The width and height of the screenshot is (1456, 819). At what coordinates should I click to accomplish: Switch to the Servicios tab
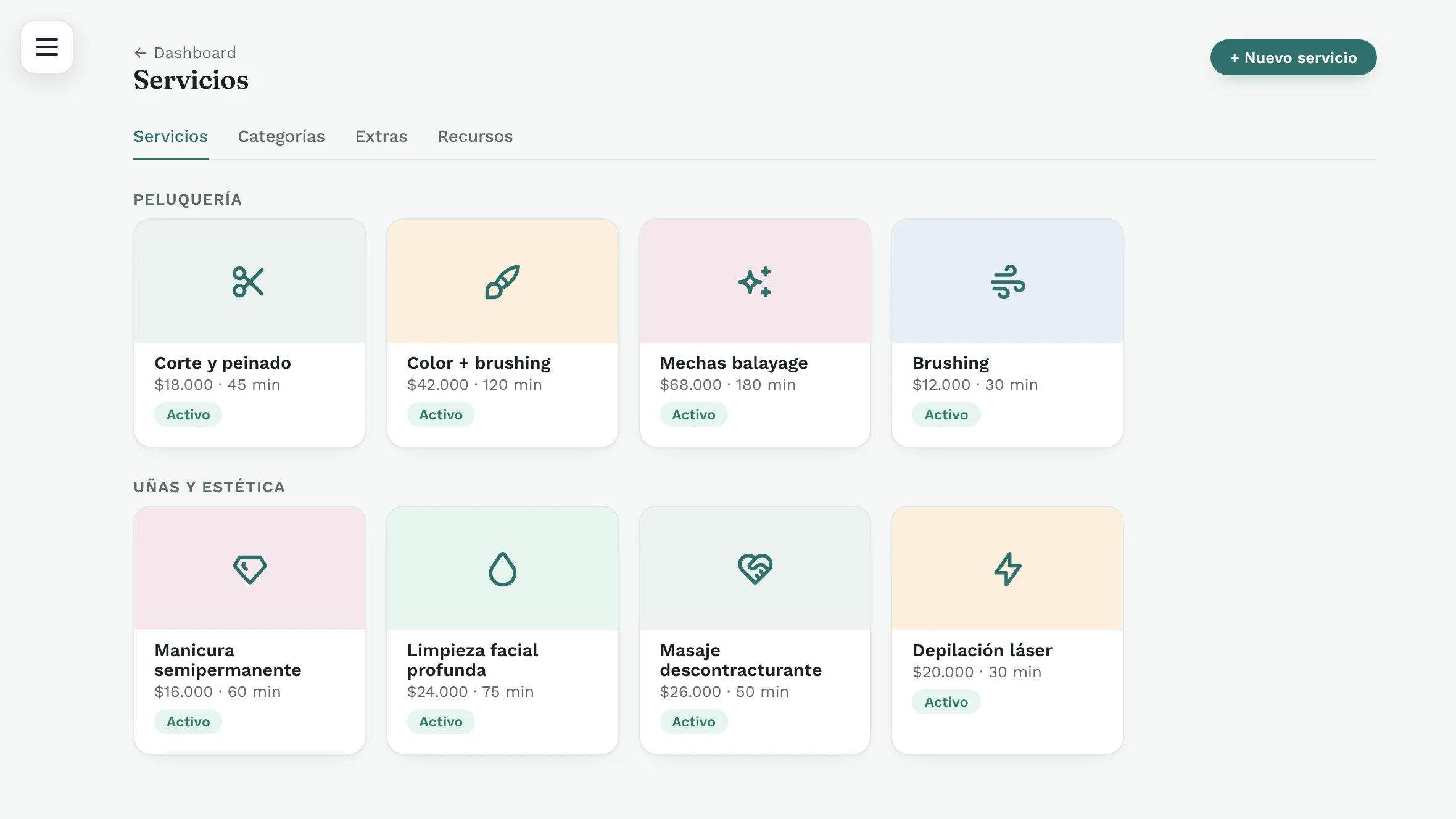(x=170, y=136)
